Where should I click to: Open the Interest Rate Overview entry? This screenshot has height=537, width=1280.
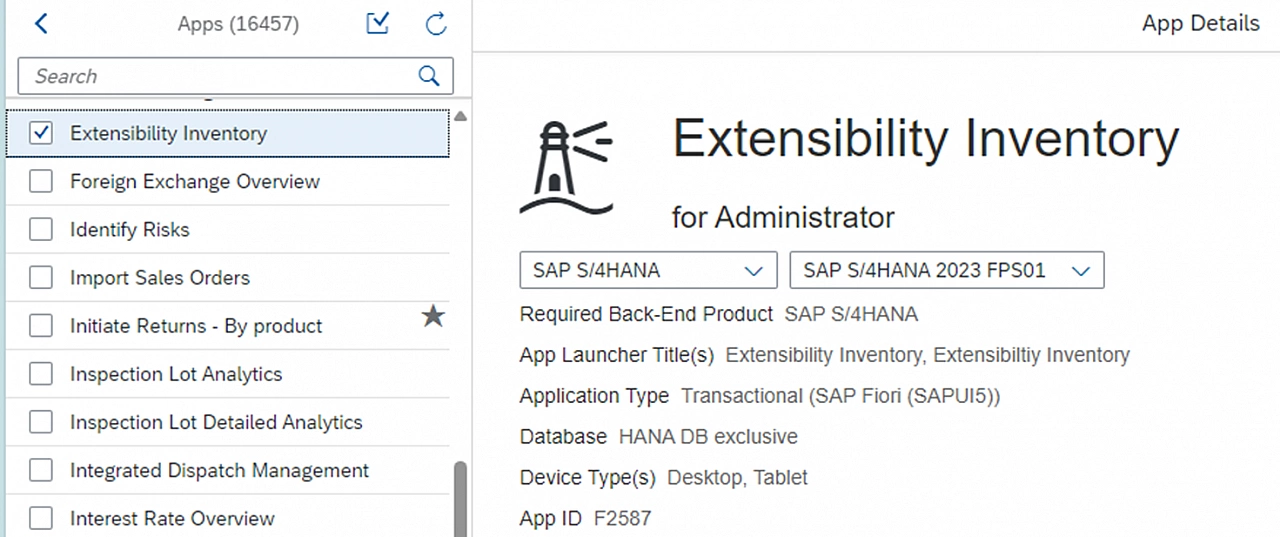pos(228,517)
